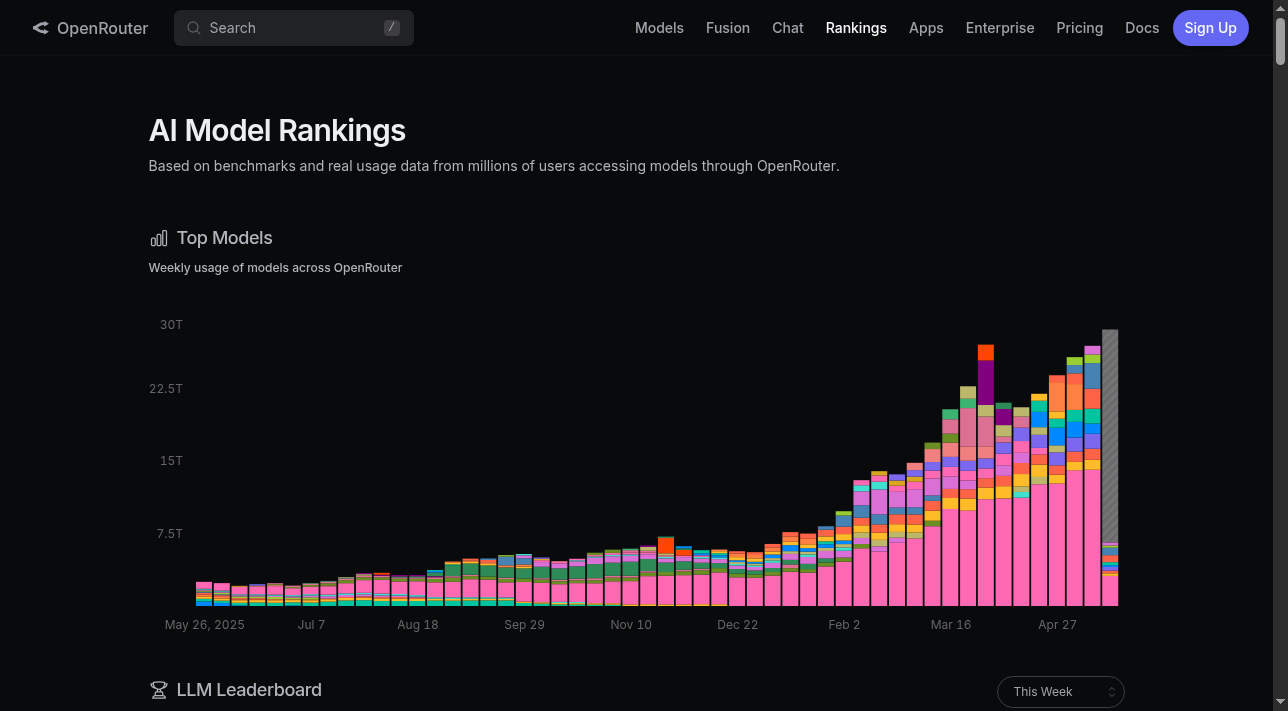This screenshot has width=1288, height=711.
Task: Click the slash shortcut badge in search
Action: 392,28
